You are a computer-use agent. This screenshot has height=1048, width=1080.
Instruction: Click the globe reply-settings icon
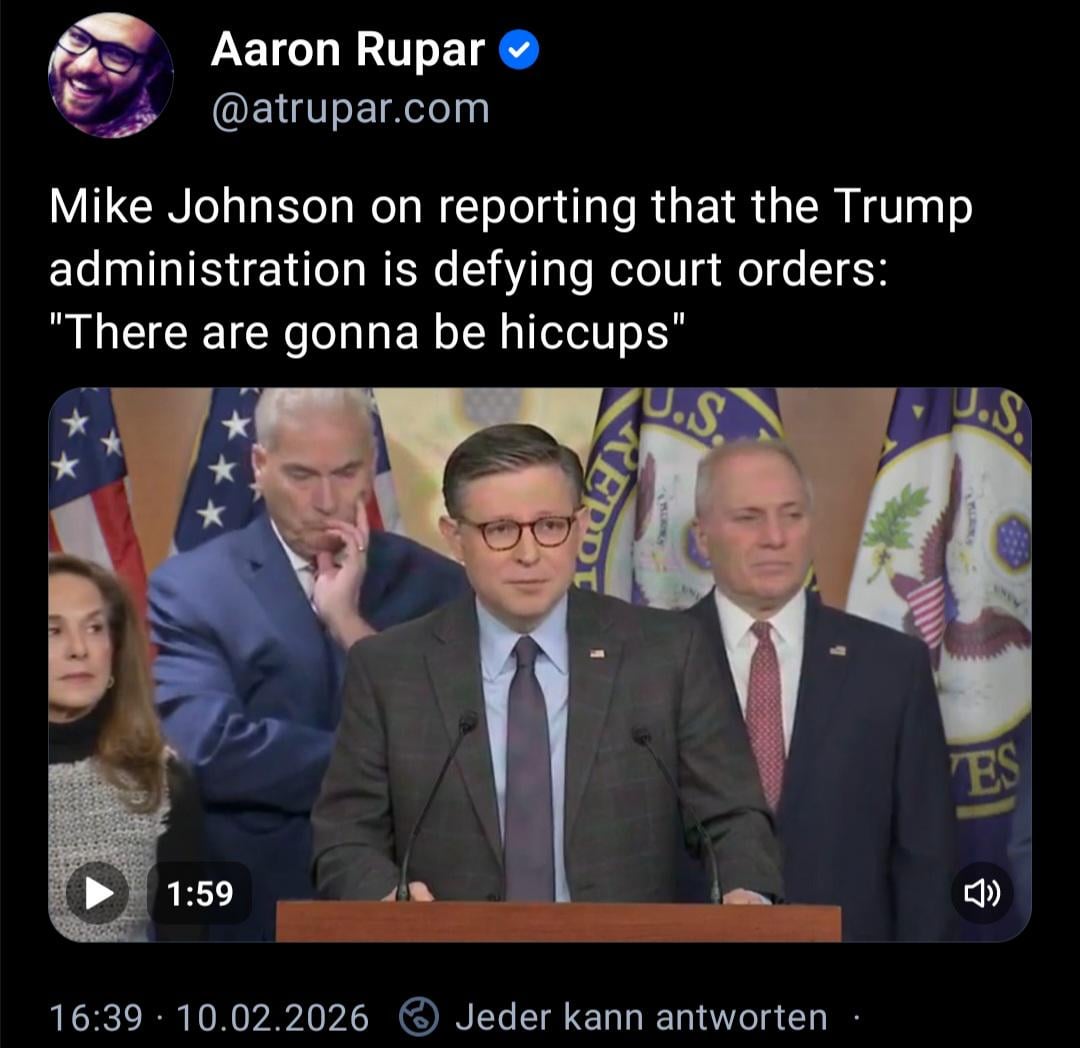point(419,1017)
